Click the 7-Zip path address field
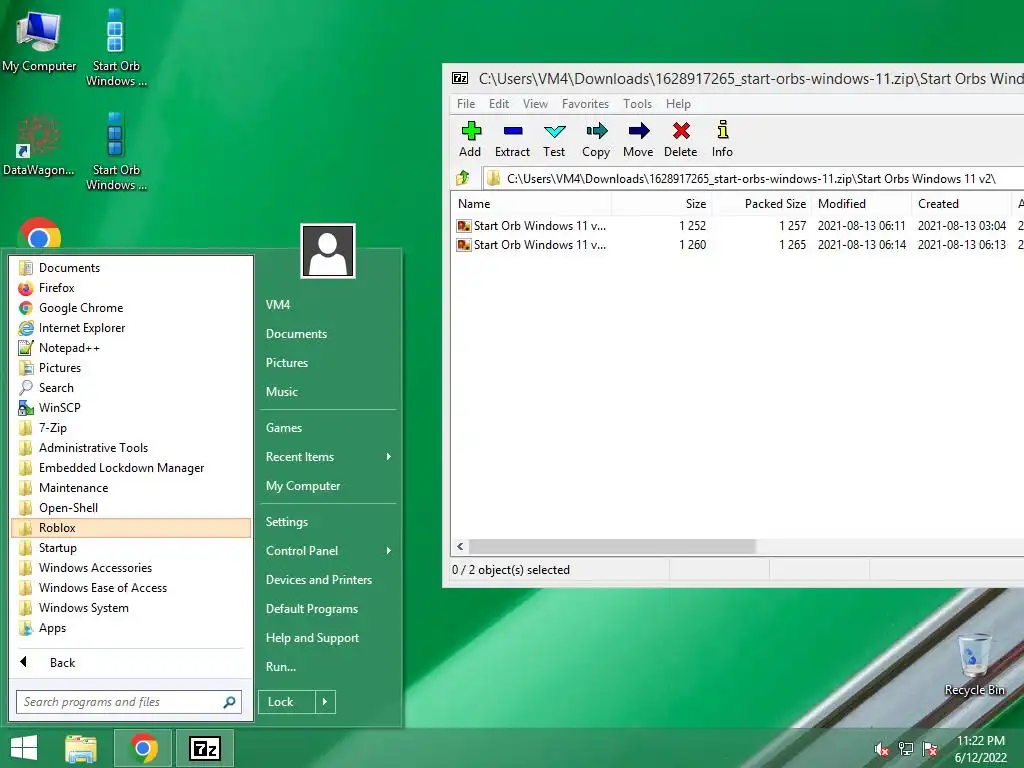 click(753, 178)
